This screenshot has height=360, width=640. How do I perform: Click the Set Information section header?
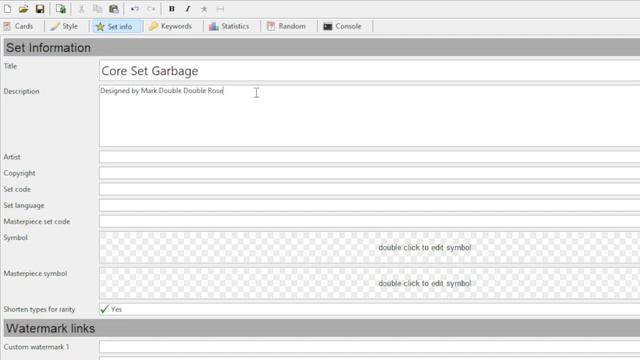pos(322,48)
